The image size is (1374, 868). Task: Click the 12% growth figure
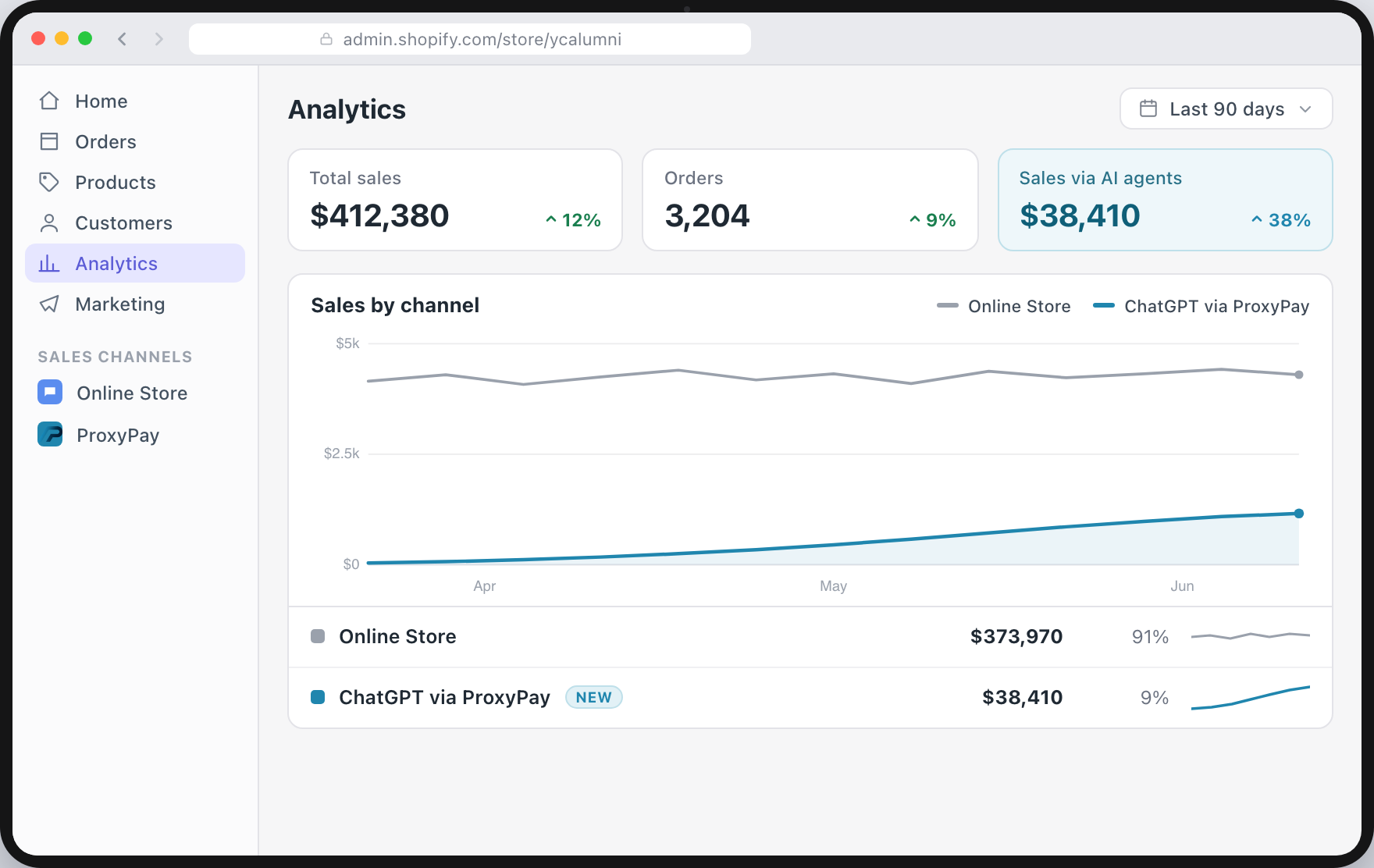click(582, 220)
